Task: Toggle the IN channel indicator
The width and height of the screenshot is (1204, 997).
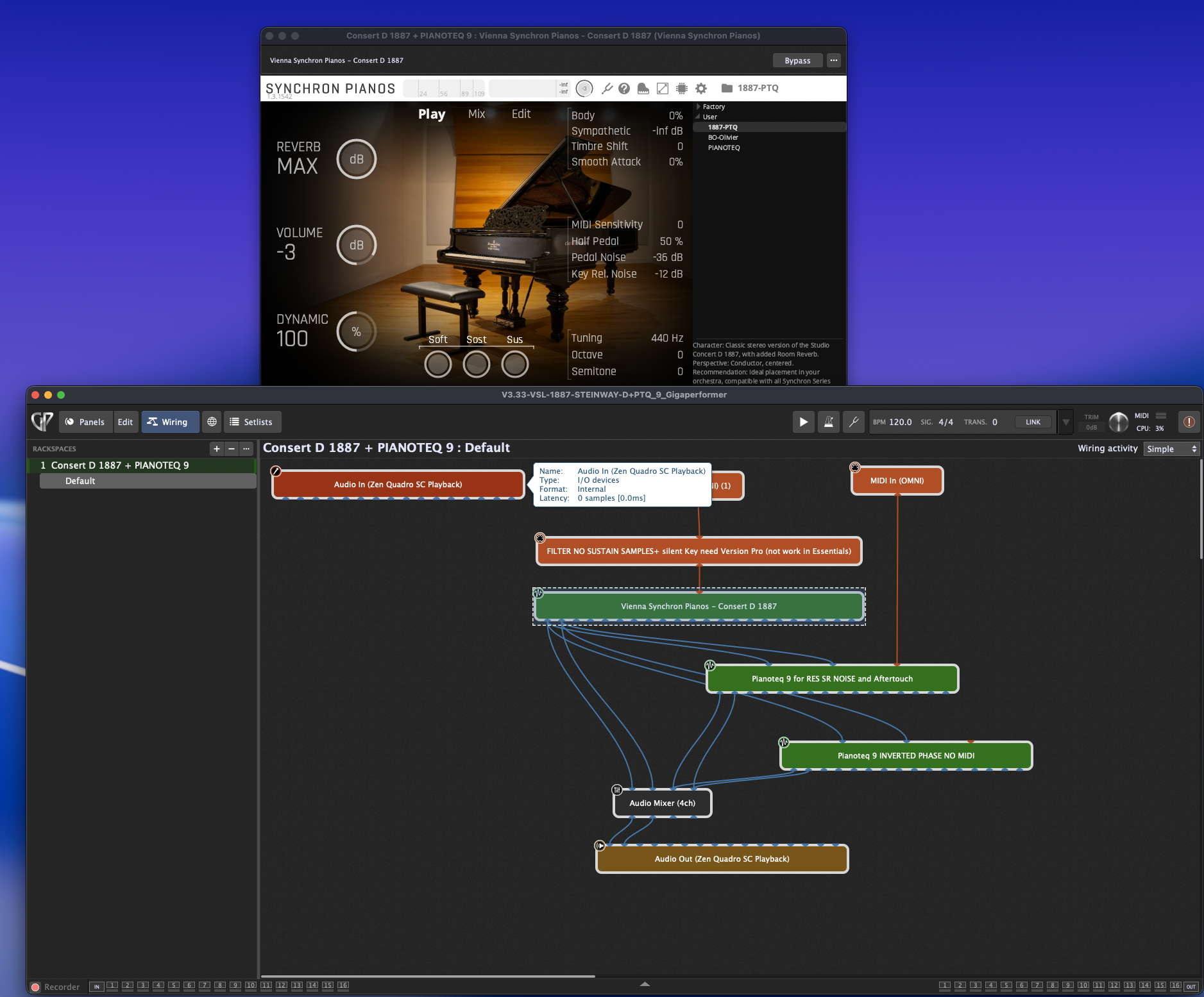Action: (96, 986)
